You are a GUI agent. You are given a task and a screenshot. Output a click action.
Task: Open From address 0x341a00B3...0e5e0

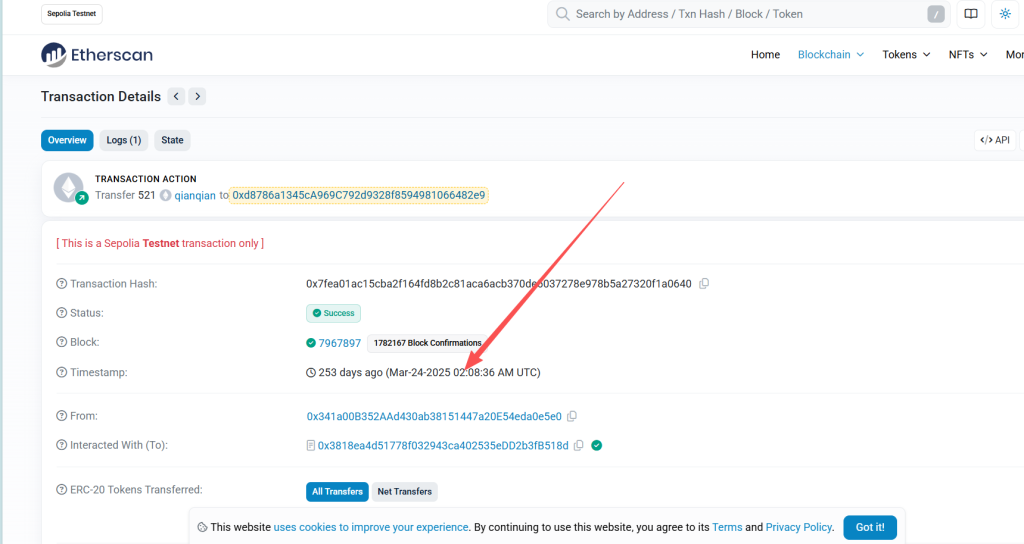pyautogui.click(x=434, y=416)
